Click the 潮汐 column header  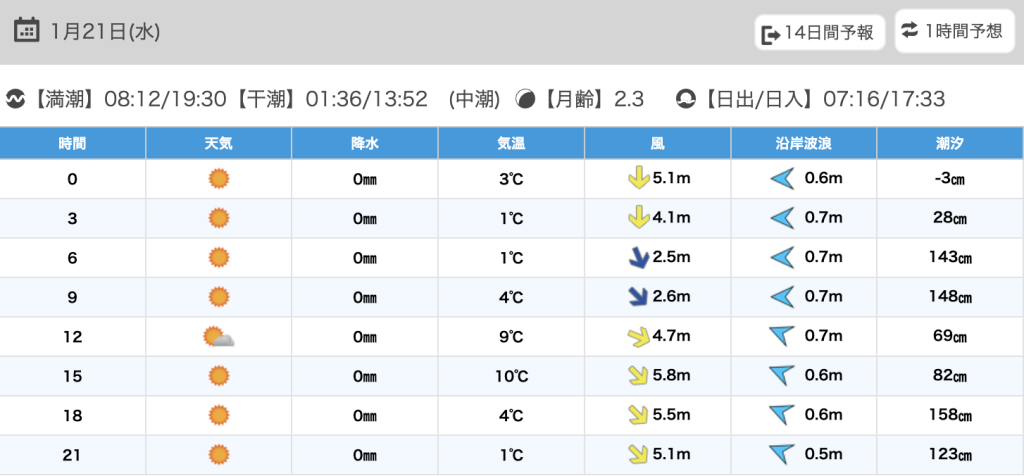[x=950, y=143]
